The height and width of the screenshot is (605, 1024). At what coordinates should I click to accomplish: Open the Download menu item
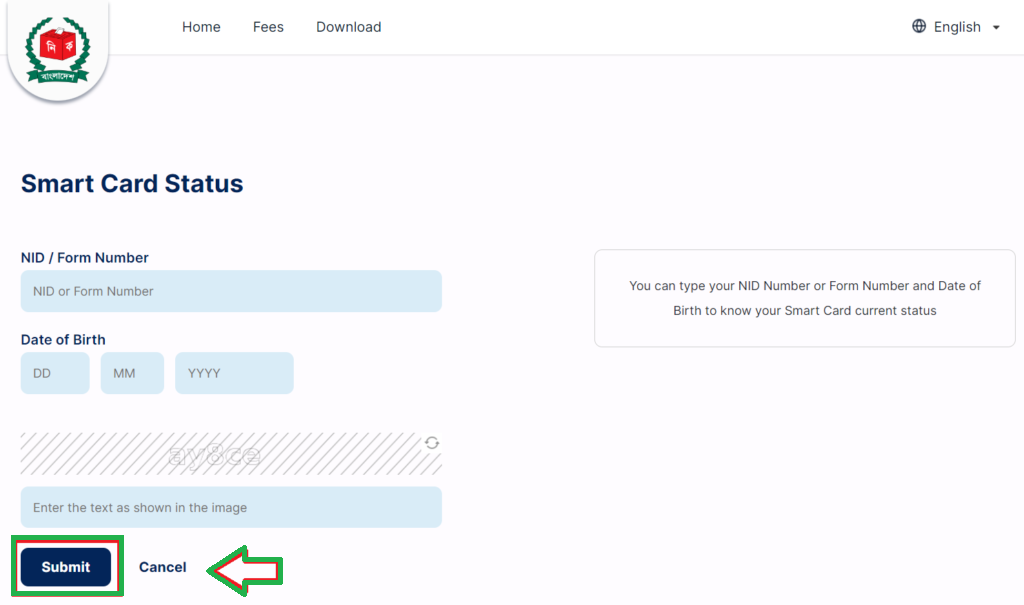[x=349, y=27]
